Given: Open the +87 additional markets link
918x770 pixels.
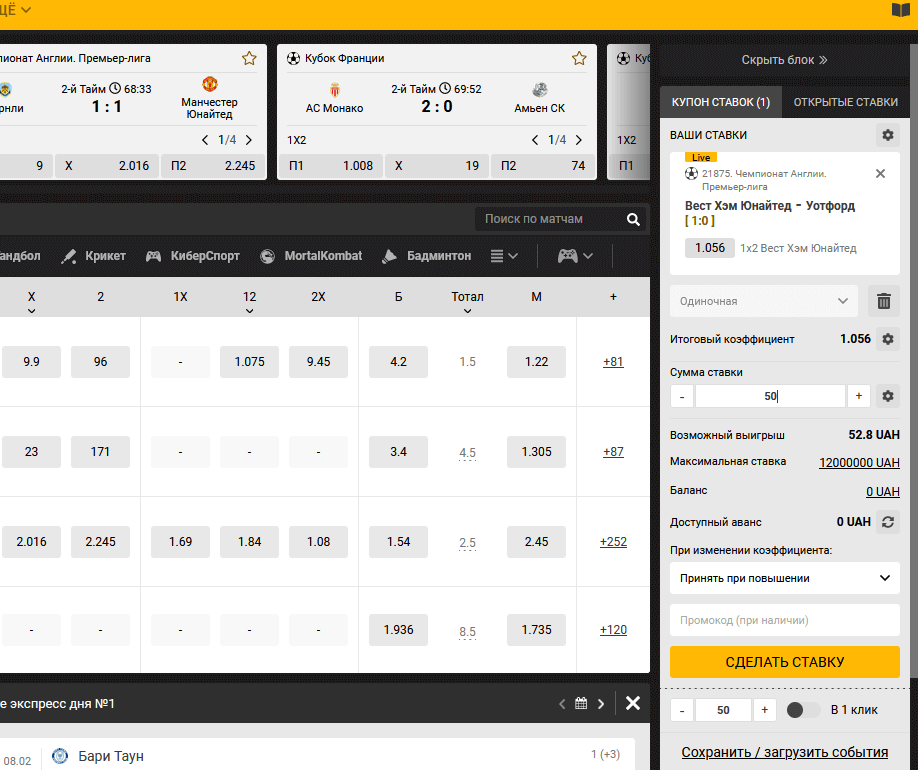Looking at the screenshot, I should coord(613,451).
